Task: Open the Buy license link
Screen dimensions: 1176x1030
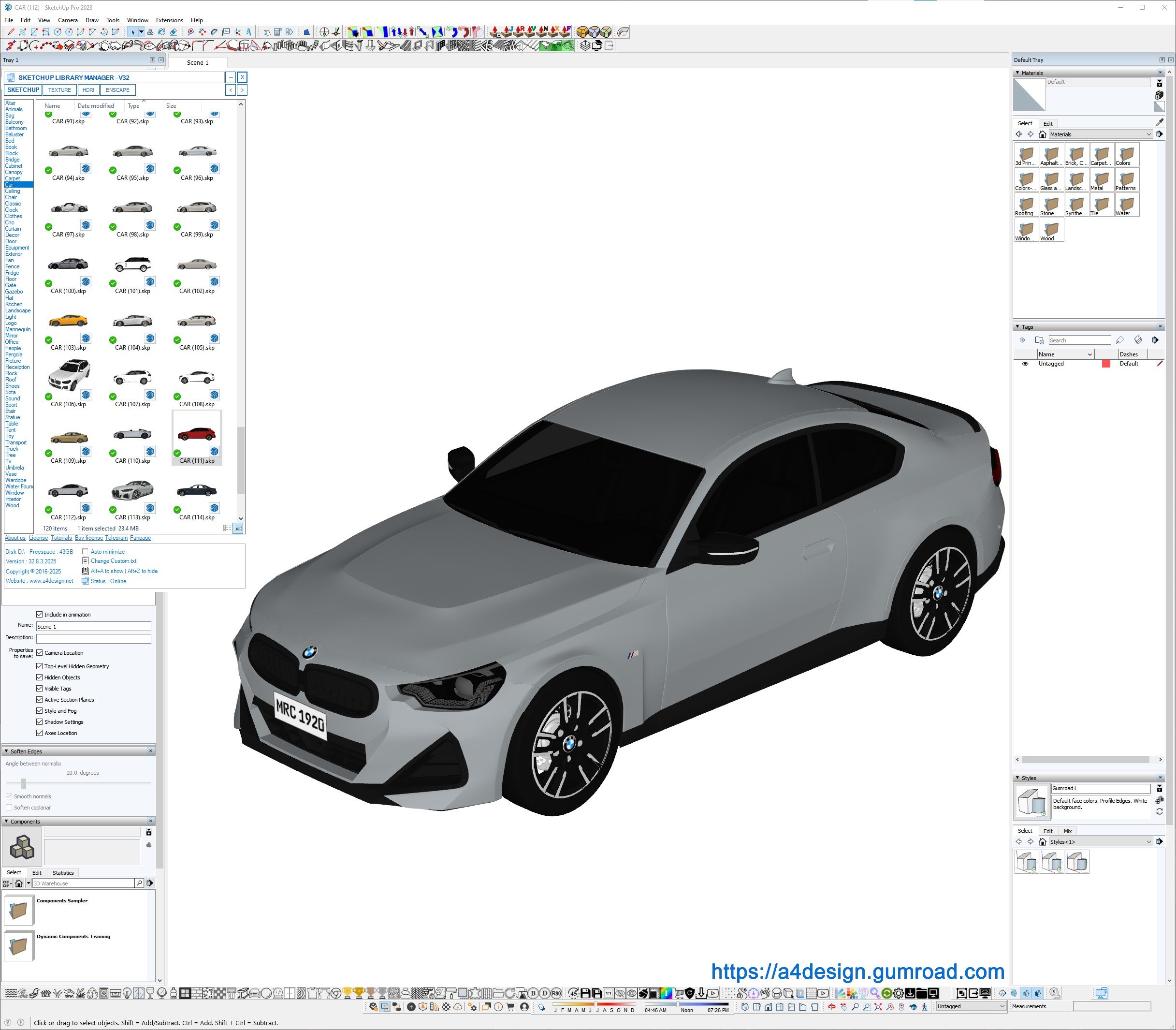Action: 88,538
